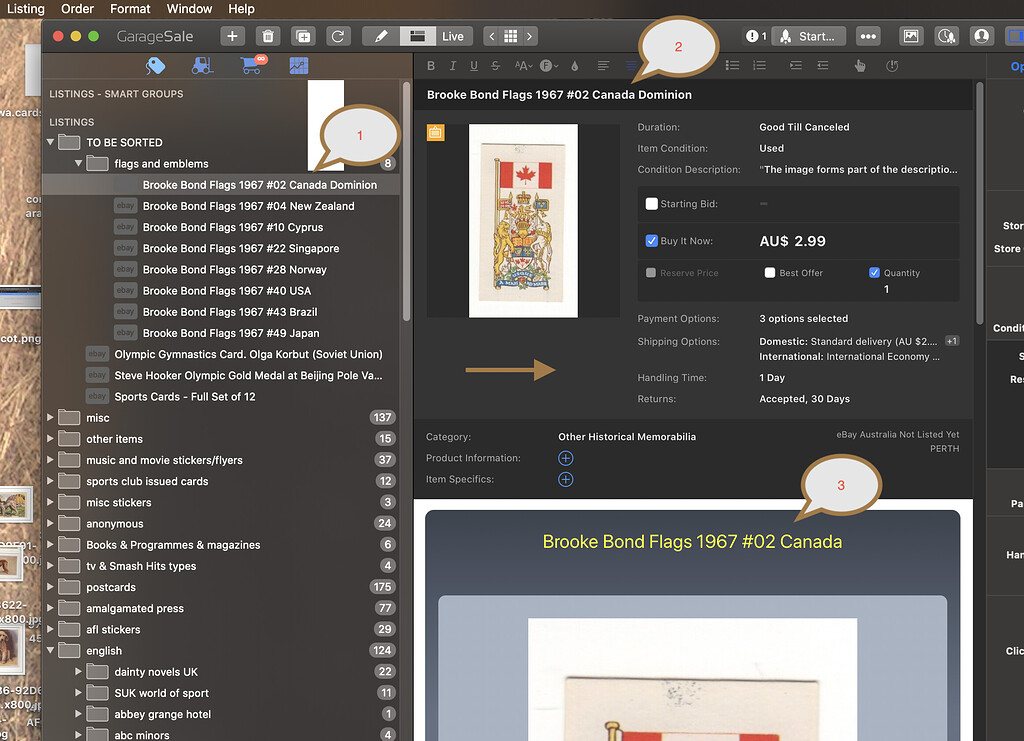Select the Canada flag card thumbnail image
1024x741 pixels.
[x=523, y=221]
